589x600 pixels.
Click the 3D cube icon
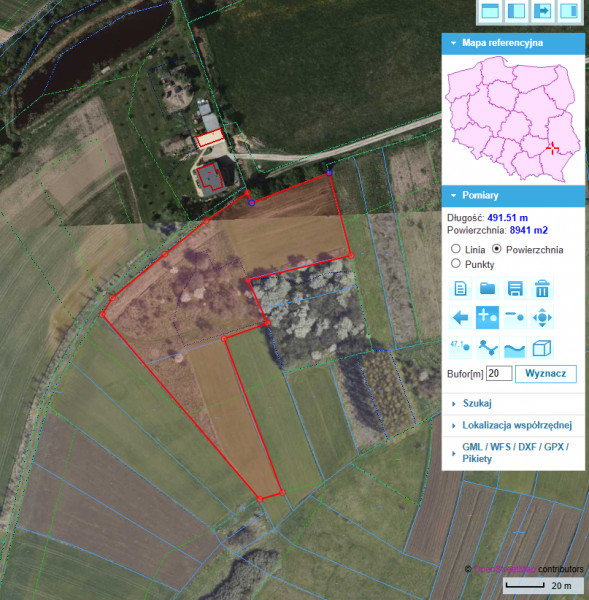[x=542, y=347]
